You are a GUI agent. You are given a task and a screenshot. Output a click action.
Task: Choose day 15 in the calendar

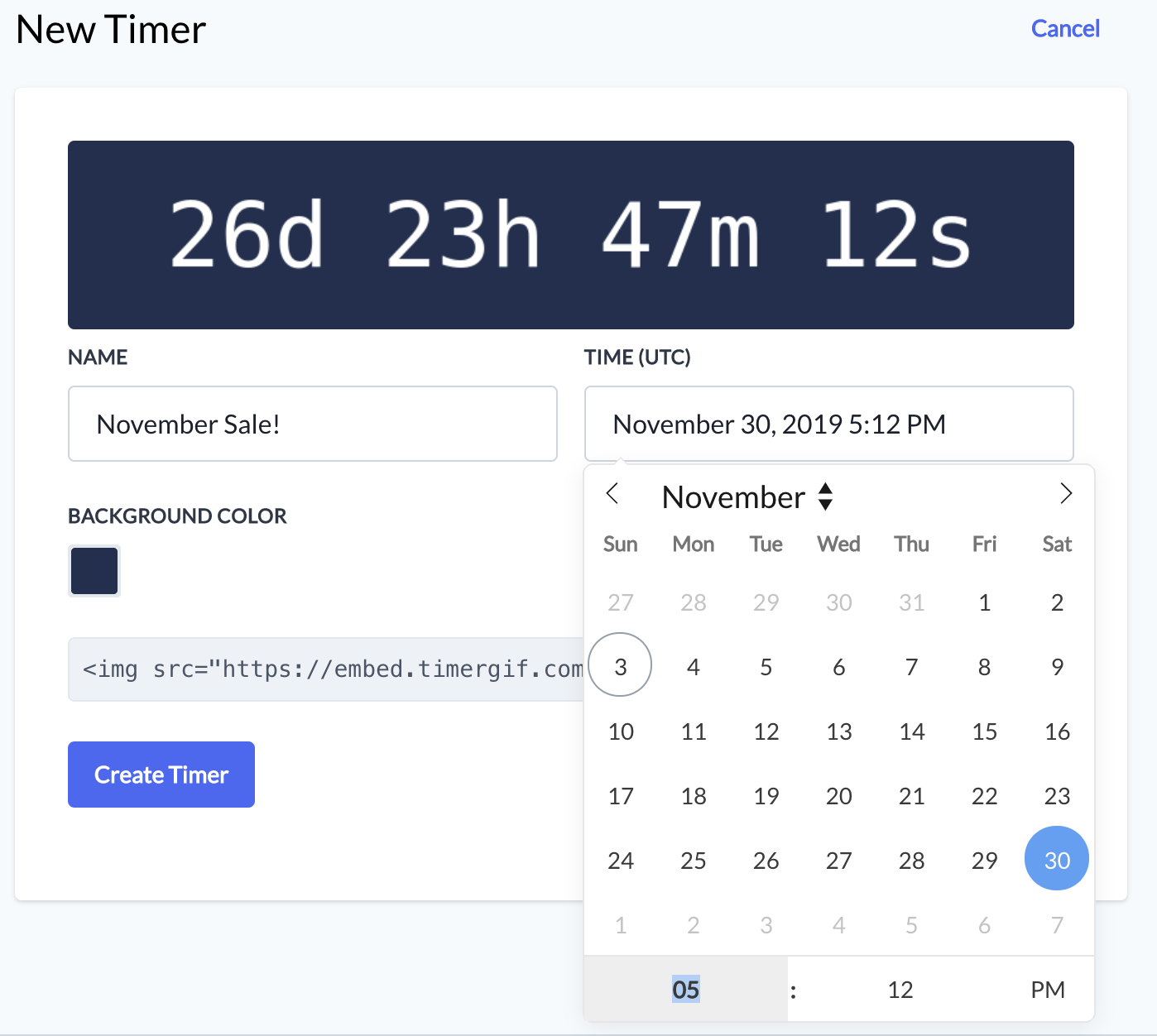[x=984, y=731]
